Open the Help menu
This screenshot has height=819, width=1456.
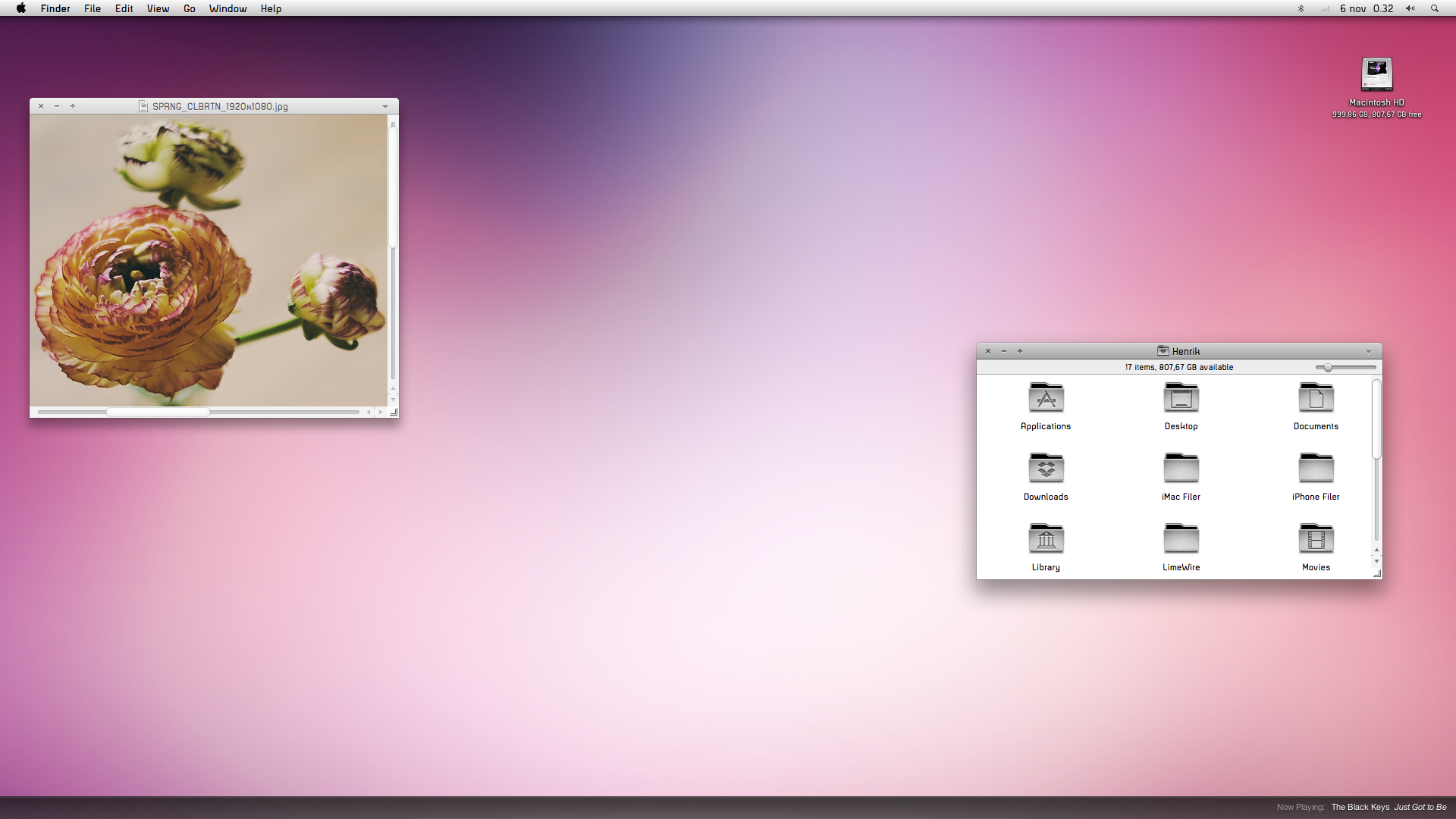[271, 8]
